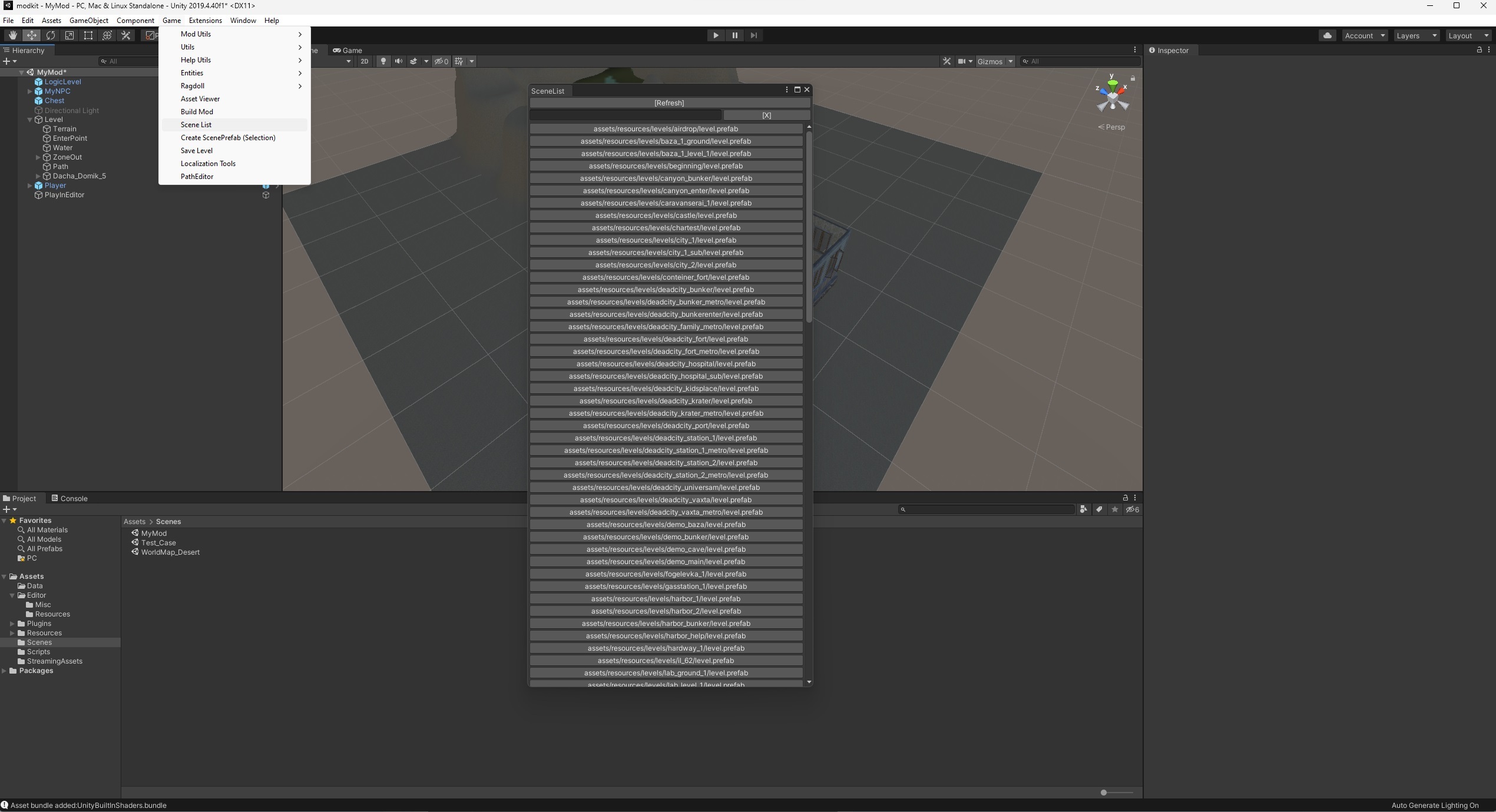This screenshot has height=812, width=1496.
Task: Open Layout dropdown
Action: point(1467,35)
